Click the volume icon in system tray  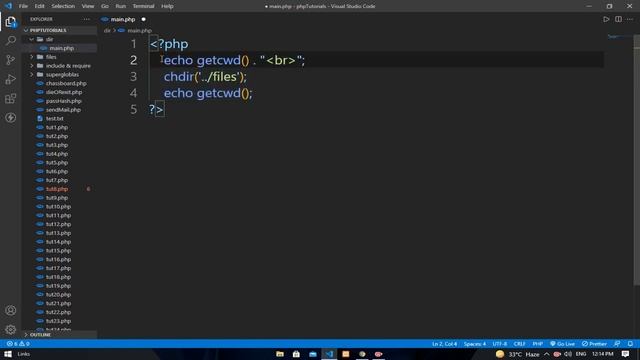point(568,354)
